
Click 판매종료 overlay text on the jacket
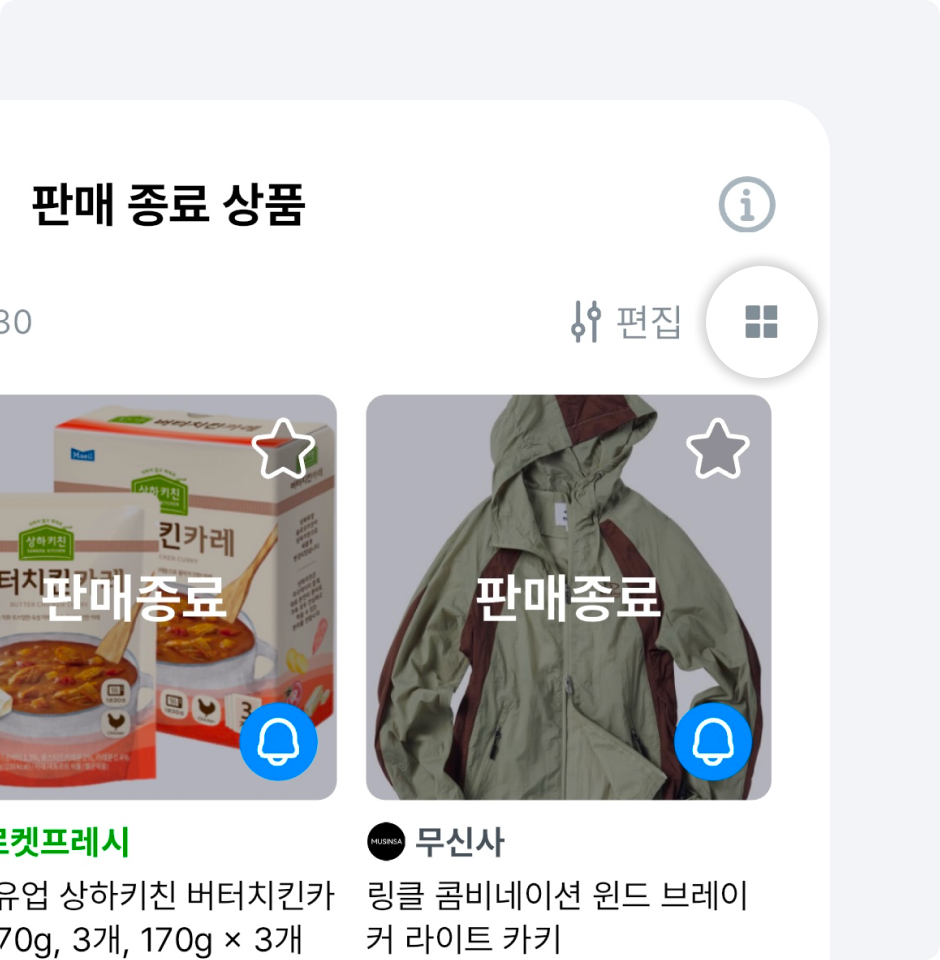click(568, 598)
